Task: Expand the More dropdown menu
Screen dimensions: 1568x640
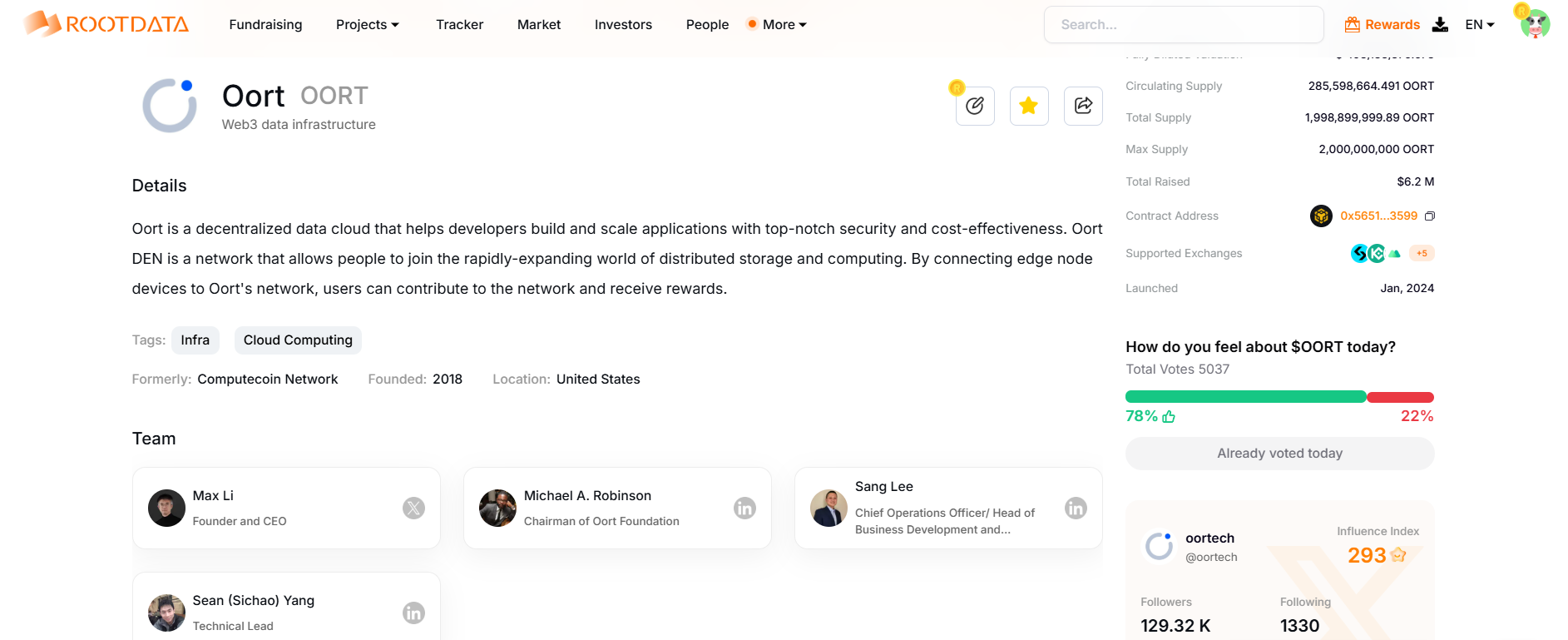Action: pyautogui.click(x=784, y=24)
